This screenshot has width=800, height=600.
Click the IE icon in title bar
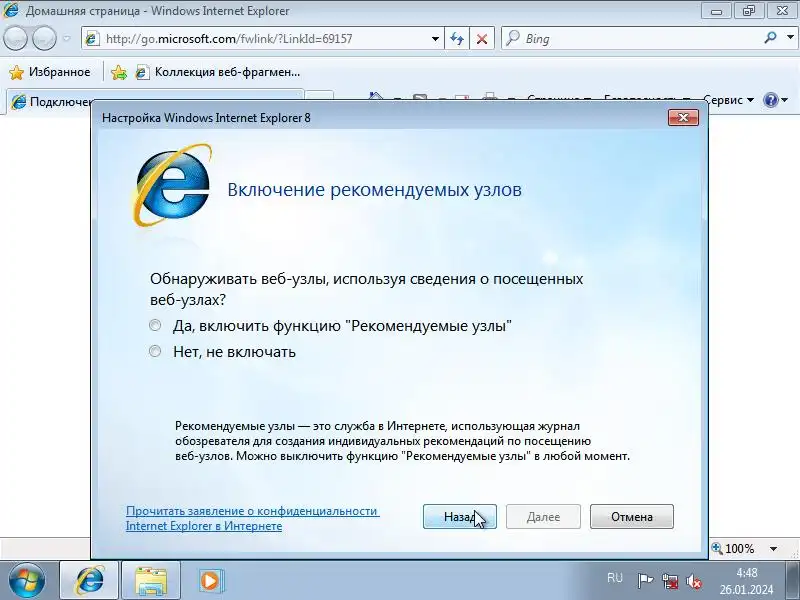click(10, 10)
